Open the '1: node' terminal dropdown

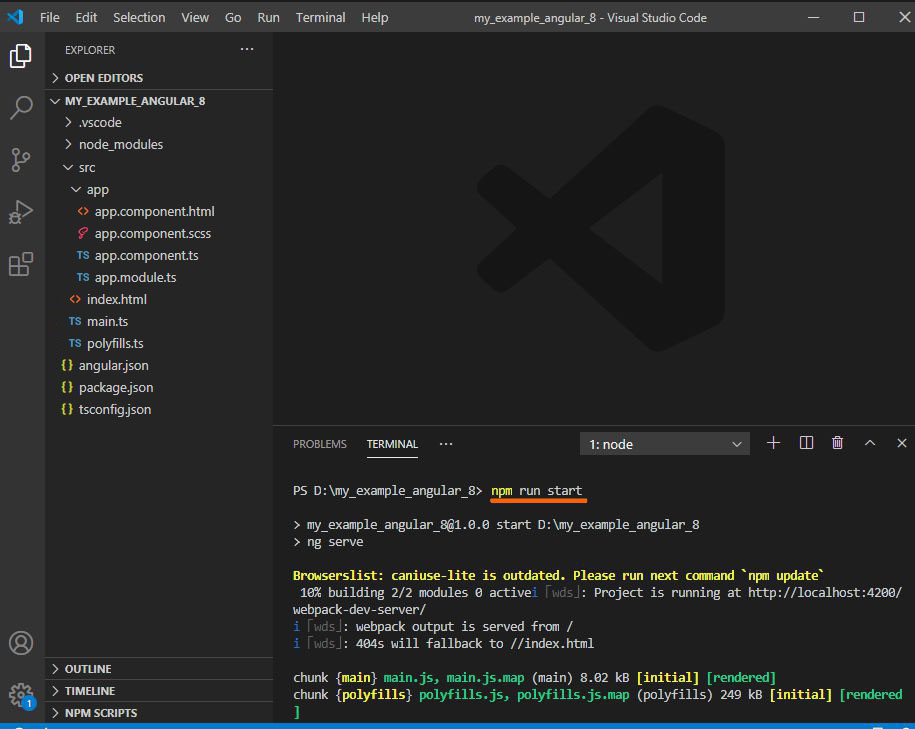665,444
